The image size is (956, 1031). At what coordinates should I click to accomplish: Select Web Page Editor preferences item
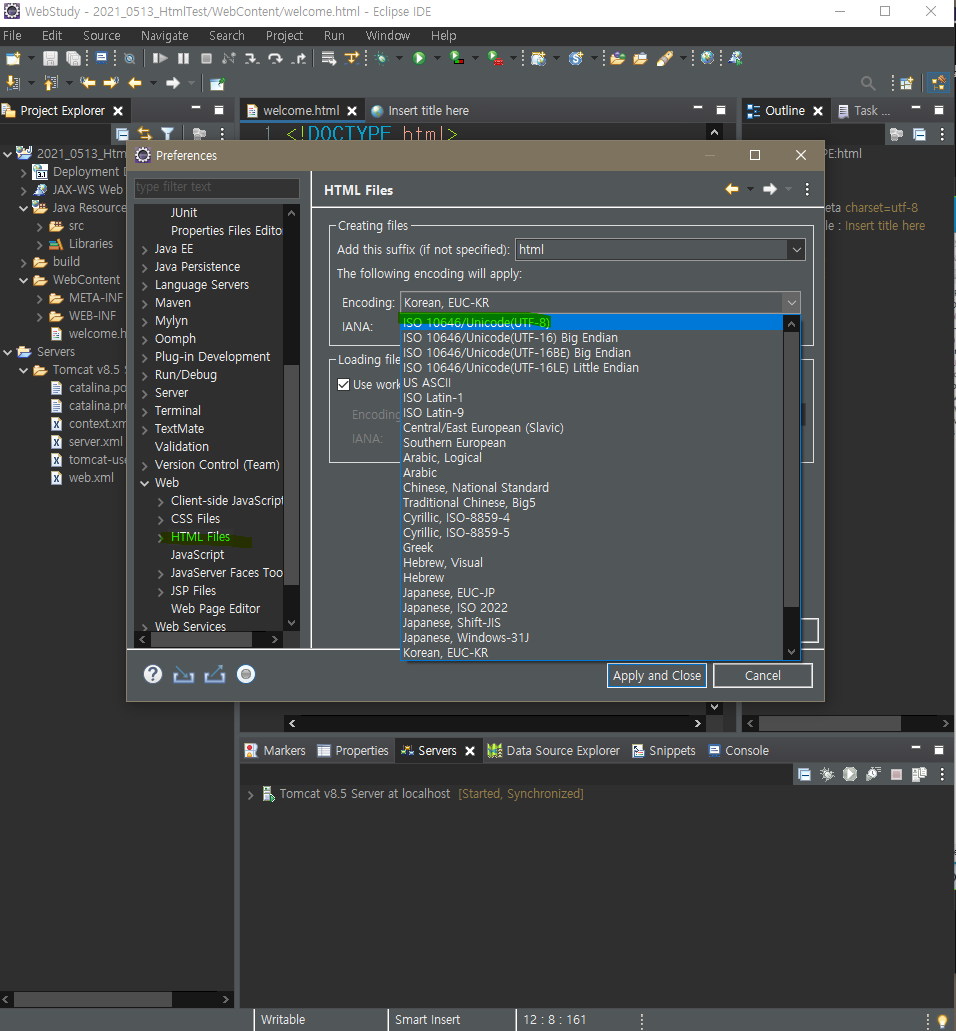pyautogui.click(x=215, y=609)
